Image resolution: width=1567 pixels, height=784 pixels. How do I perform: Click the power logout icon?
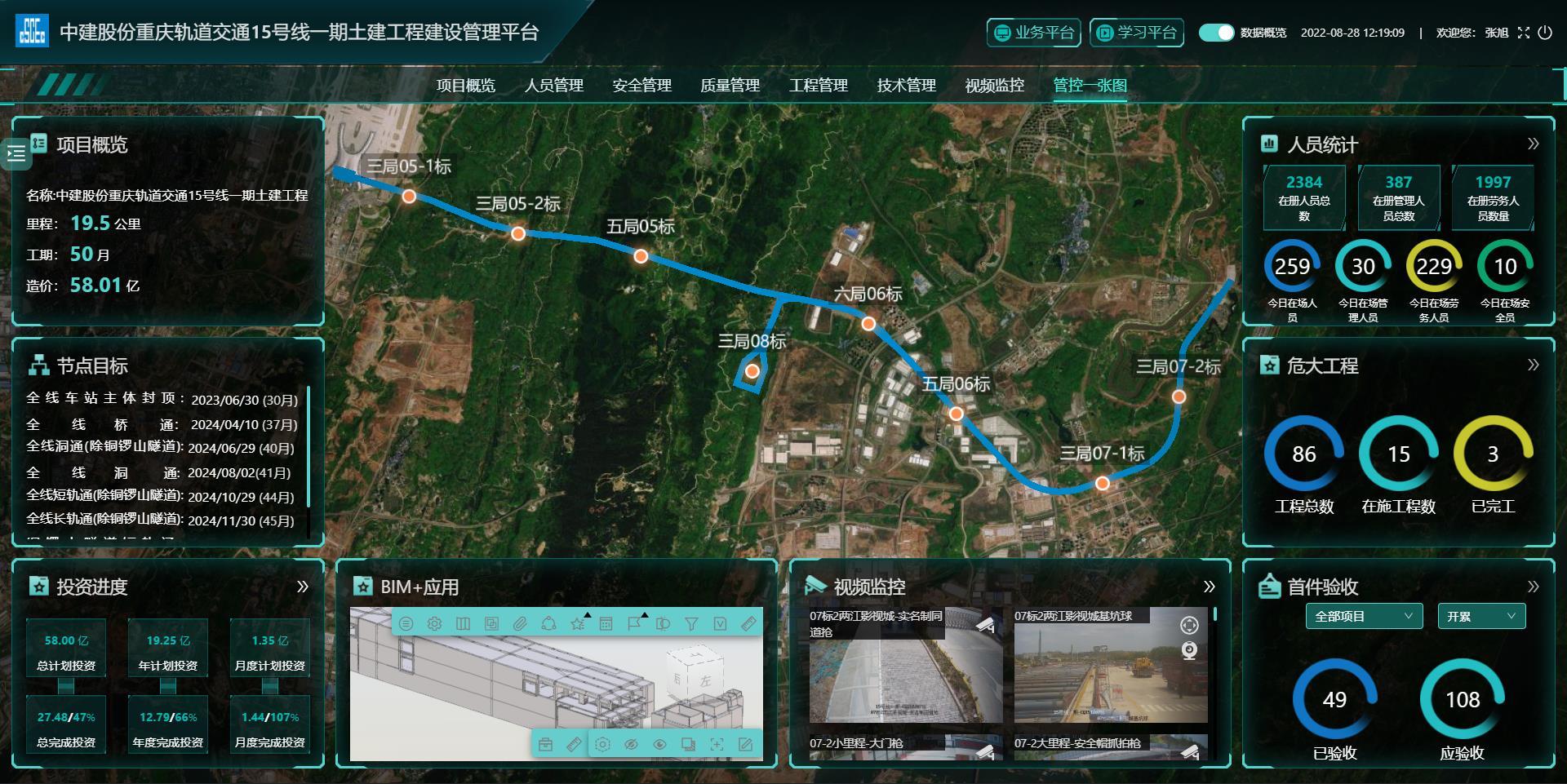(x=1545, y=33)
